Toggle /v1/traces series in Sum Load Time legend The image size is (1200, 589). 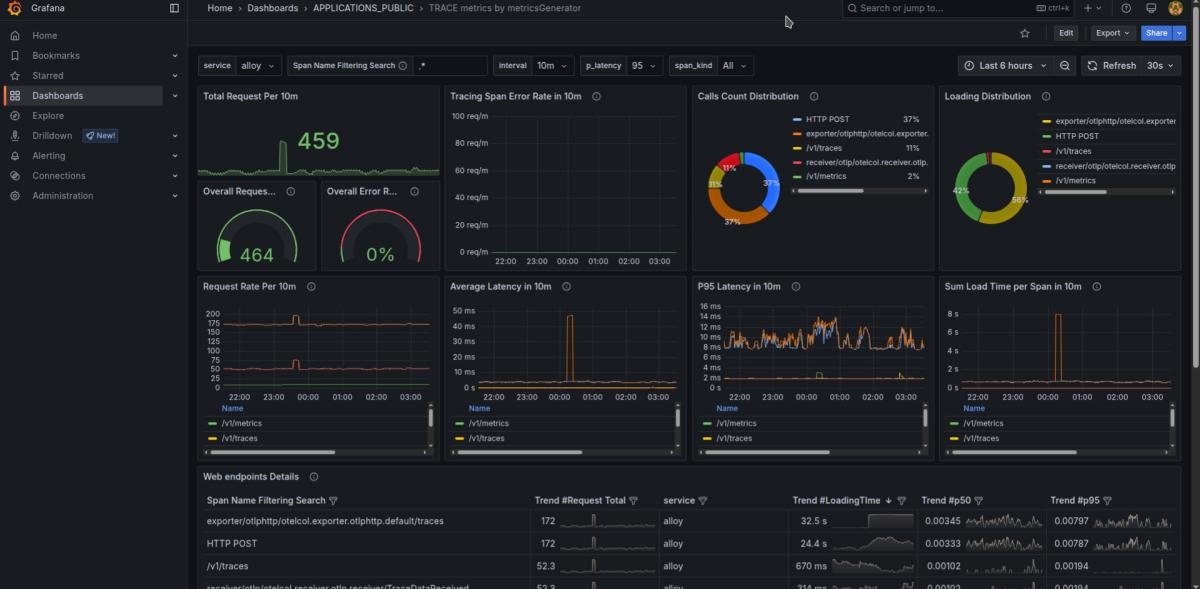click(x=979, y=438)
